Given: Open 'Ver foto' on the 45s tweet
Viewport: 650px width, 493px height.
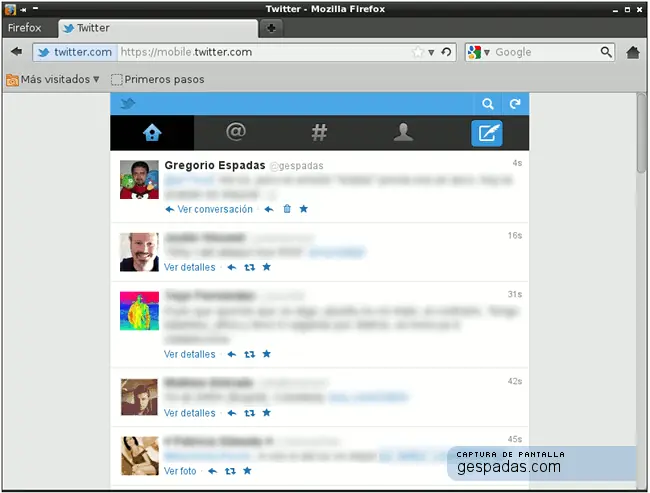Looking at the screenshot, I should point(180,471).
